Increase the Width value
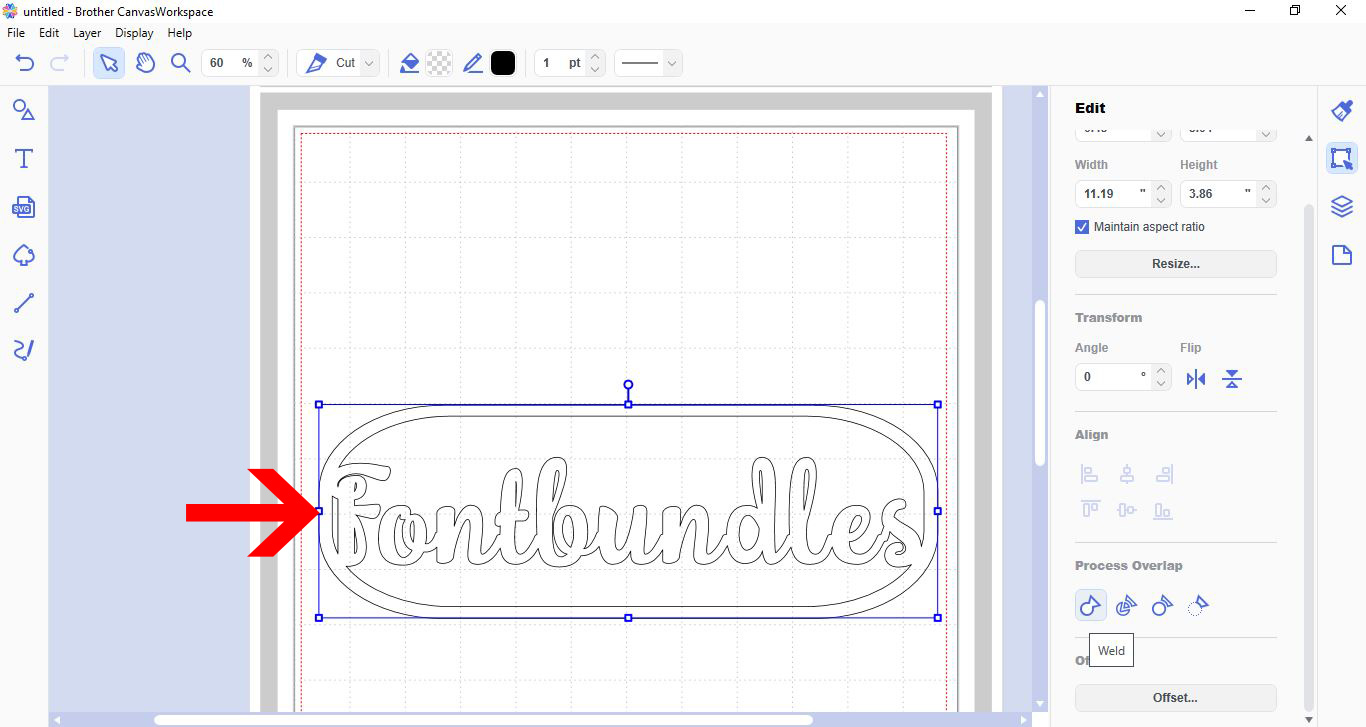1366x727 pixels. [x=1161, y=187]
